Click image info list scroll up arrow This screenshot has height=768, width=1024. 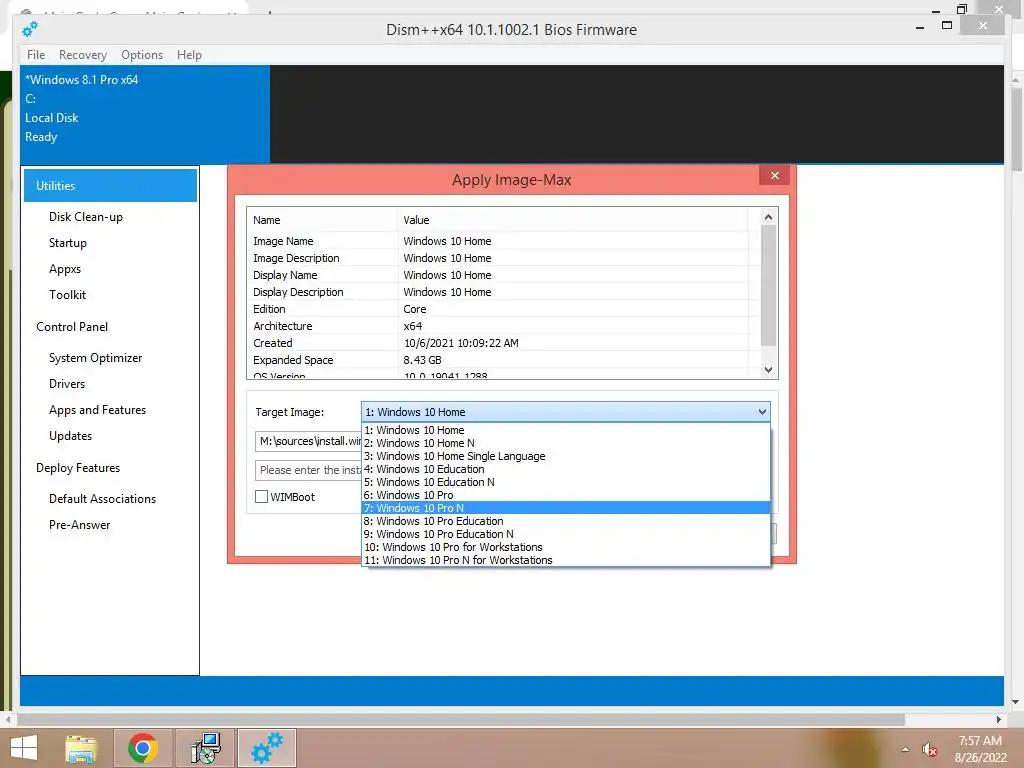pos(769,217)
